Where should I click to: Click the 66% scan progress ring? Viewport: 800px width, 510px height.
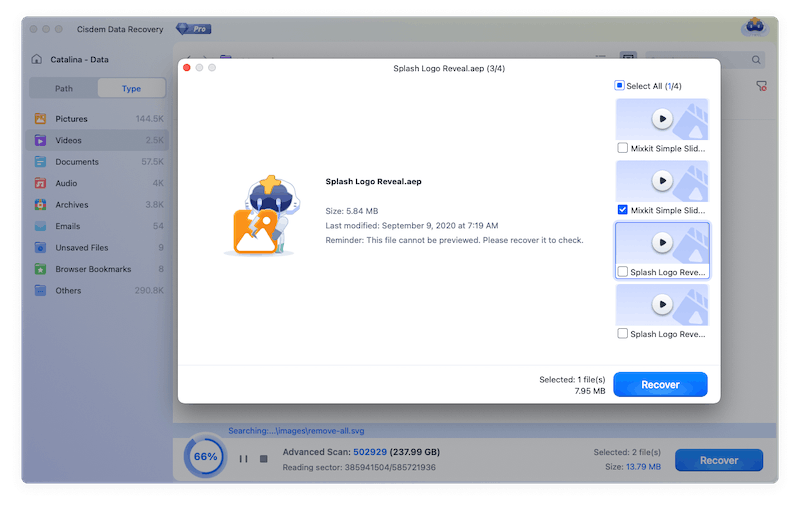(206, 456)
